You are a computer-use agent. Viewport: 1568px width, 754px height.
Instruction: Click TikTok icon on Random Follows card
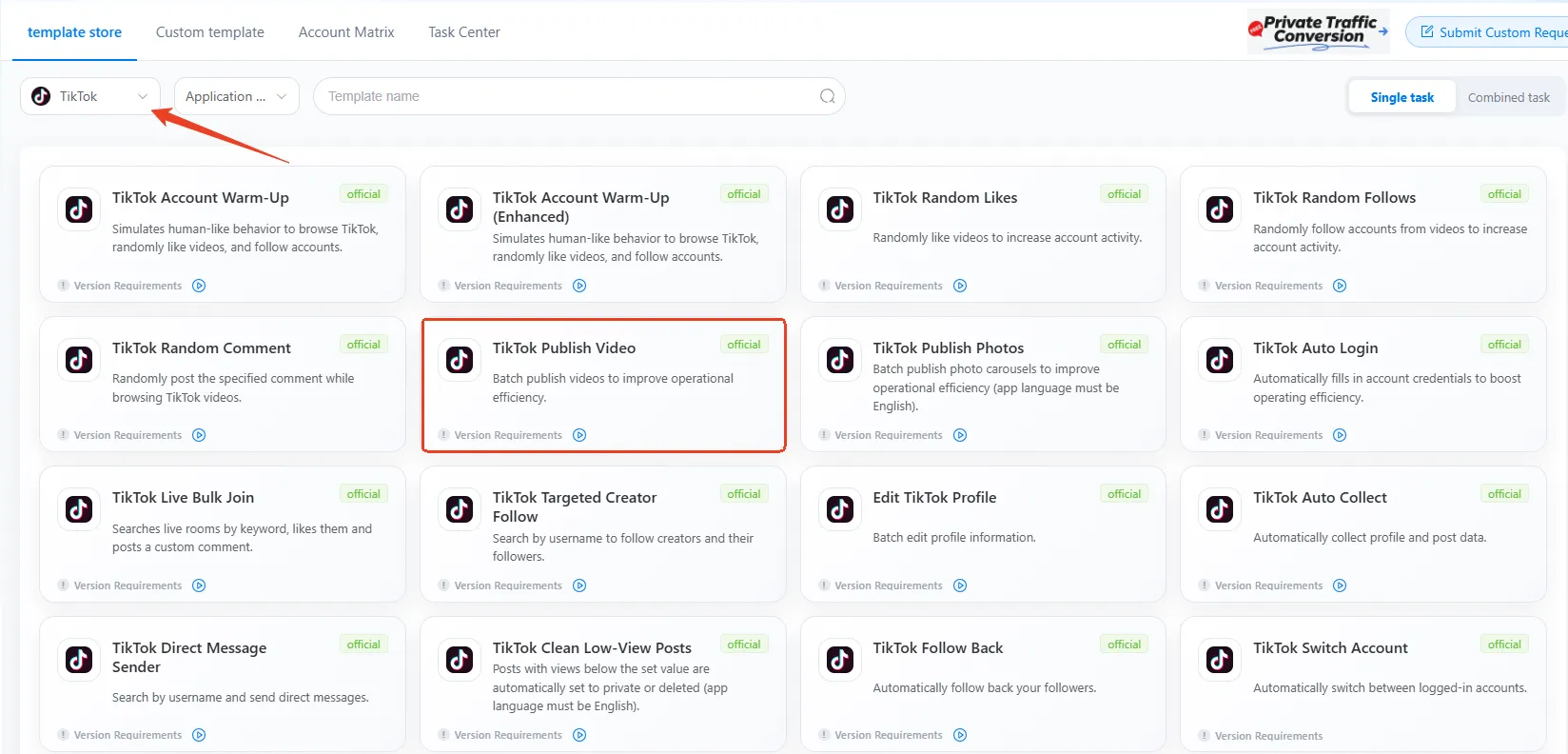tap(1220, 209)
